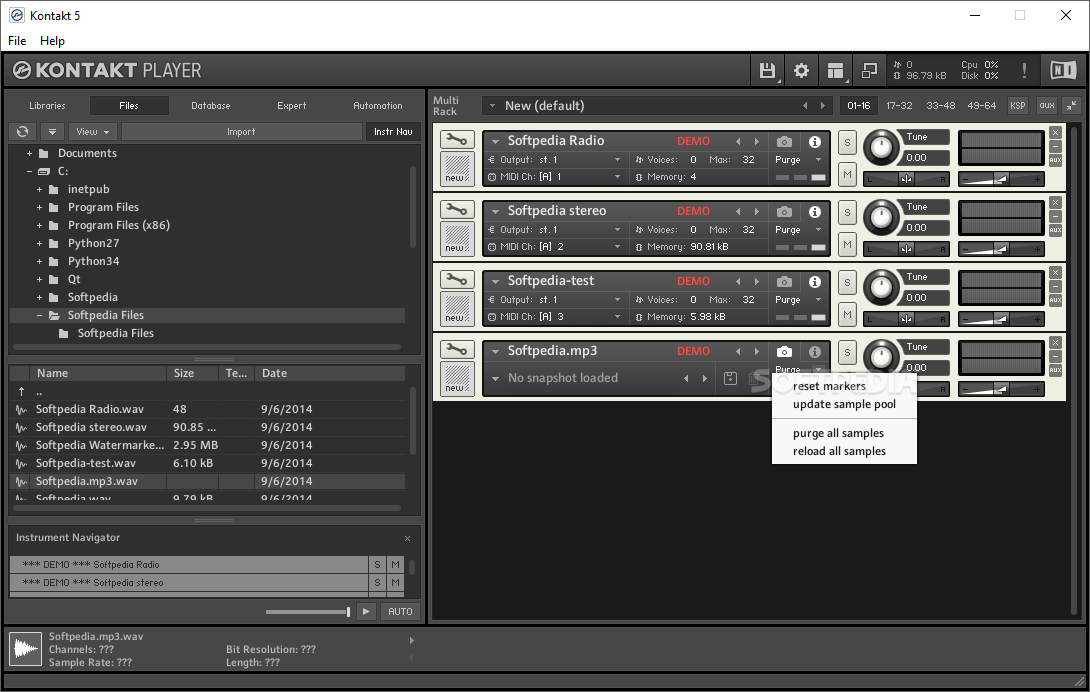Click the Import button
Image resolution: width=1090 pixels, height=692 pixels.
(241, 131)
